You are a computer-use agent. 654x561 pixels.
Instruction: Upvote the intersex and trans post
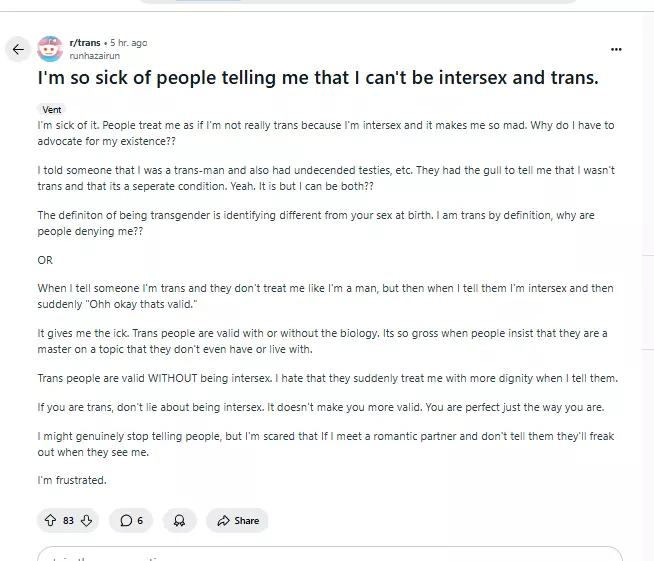(51, 520)
